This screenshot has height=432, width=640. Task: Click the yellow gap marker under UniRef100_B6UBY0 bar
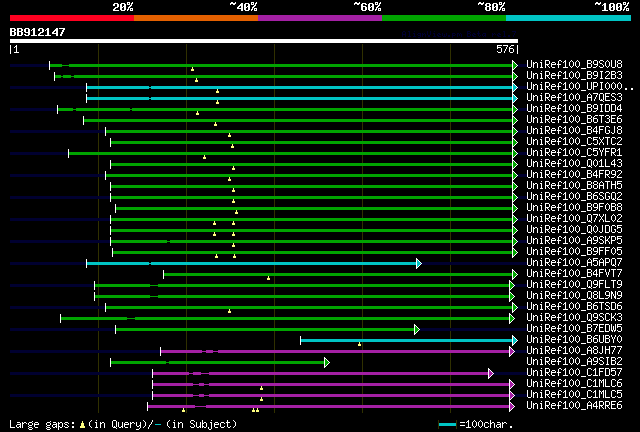[x=360, y=345]
